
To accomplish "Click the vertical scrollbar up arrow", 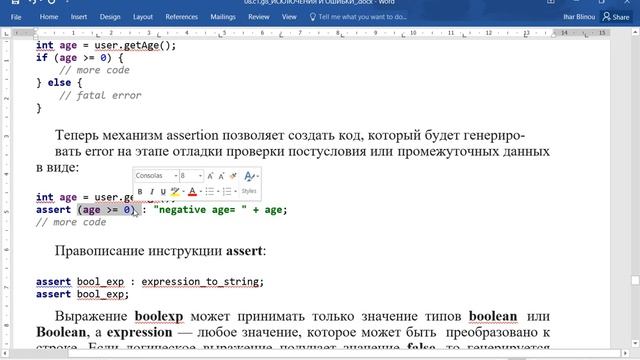I will coord(636,31).
